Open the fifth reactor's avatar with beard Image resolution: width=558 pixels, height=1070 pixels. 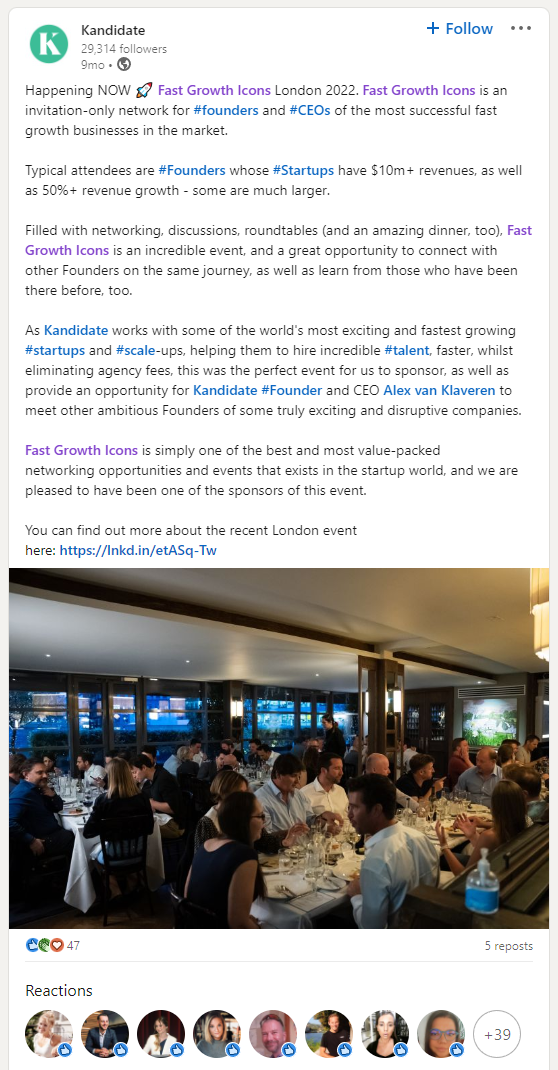pos(273,1034)
